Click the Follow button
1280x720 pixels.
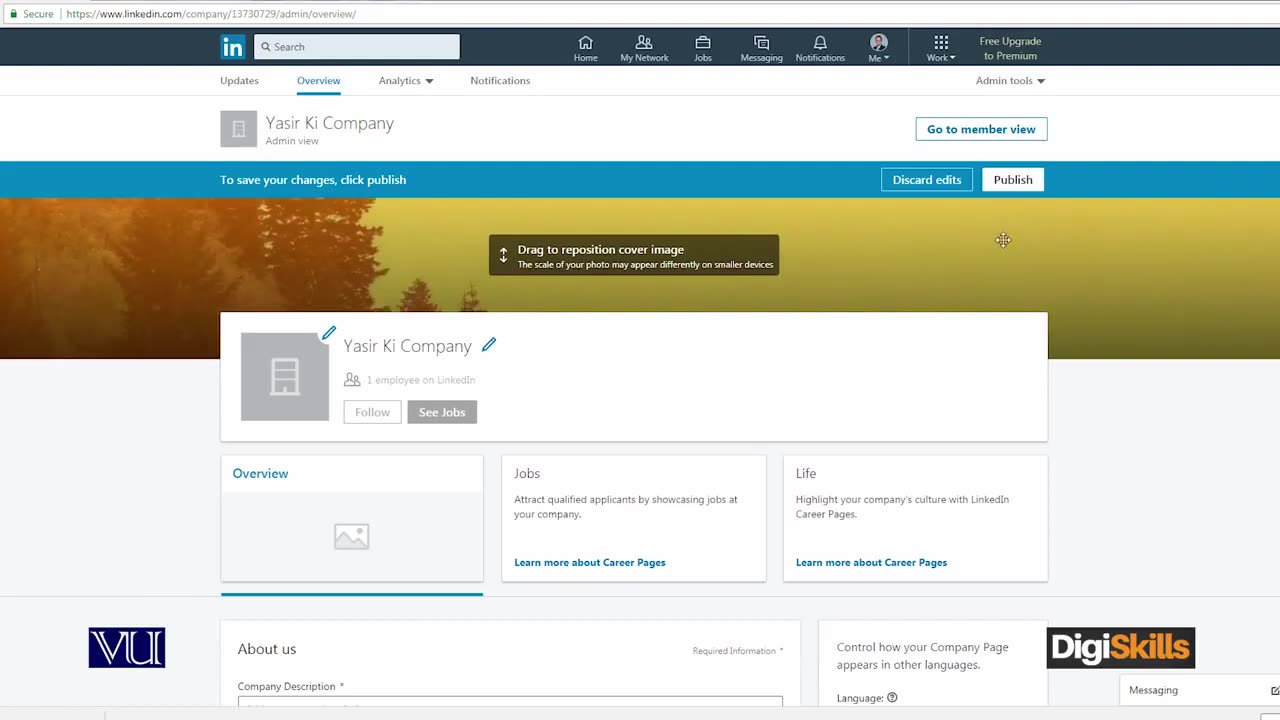tap(372, 412)
